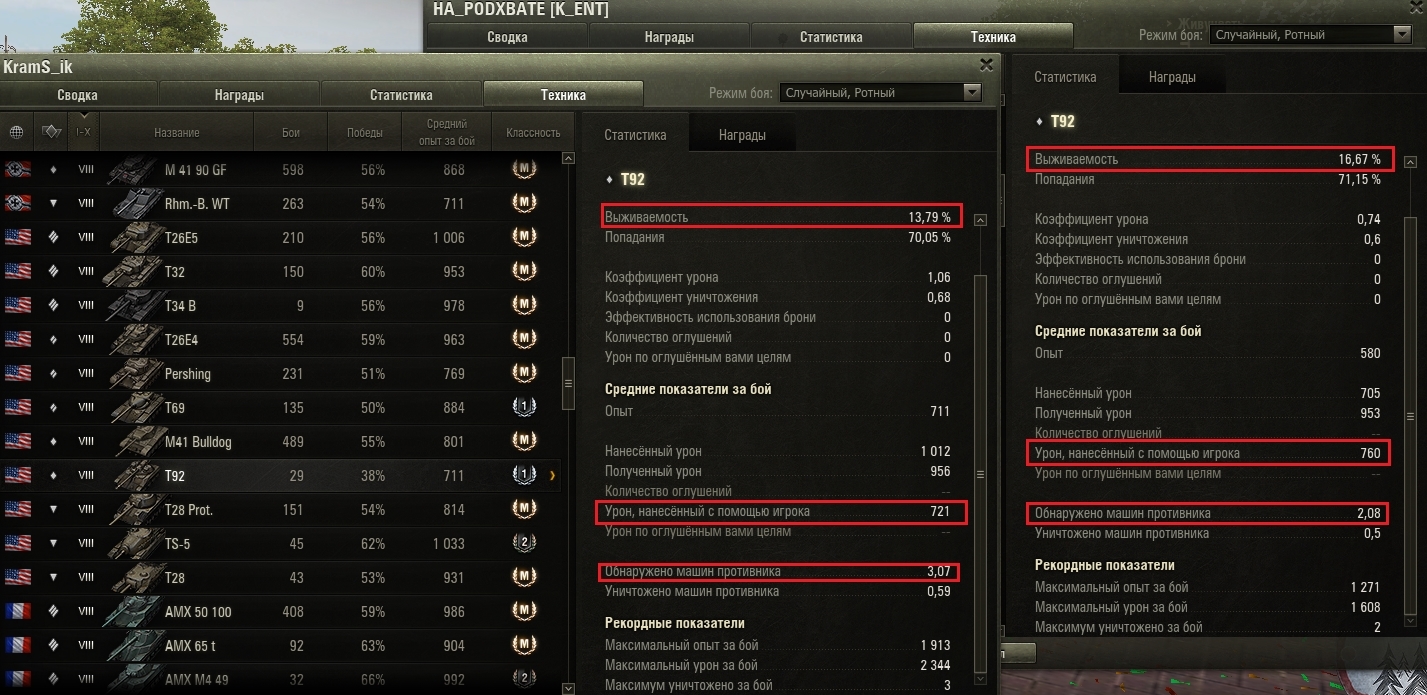Click the down arrow of the vehicle list scrollbar
This screenshot has width=1427, height=695.
click(568, 688)
